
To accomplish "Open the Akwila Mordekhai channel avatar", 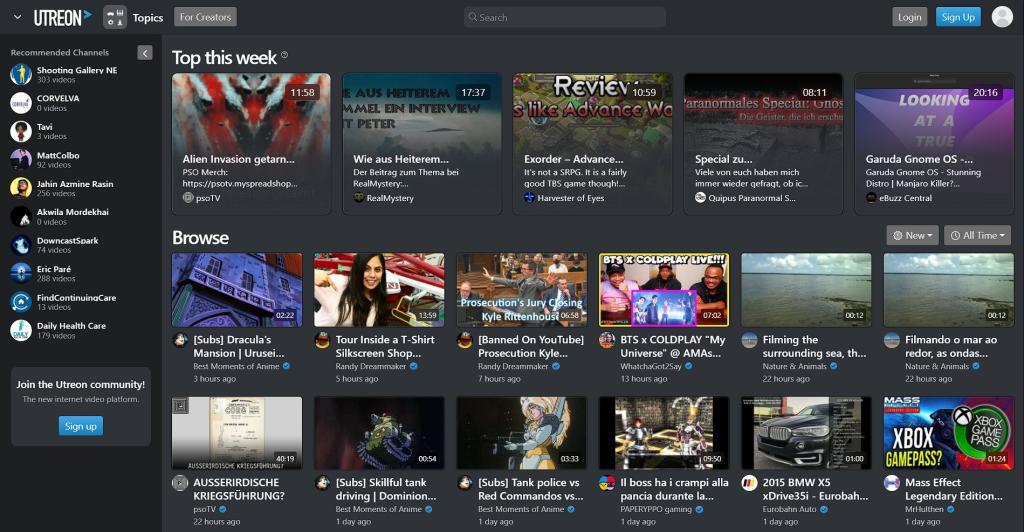I will click(21, 216).
